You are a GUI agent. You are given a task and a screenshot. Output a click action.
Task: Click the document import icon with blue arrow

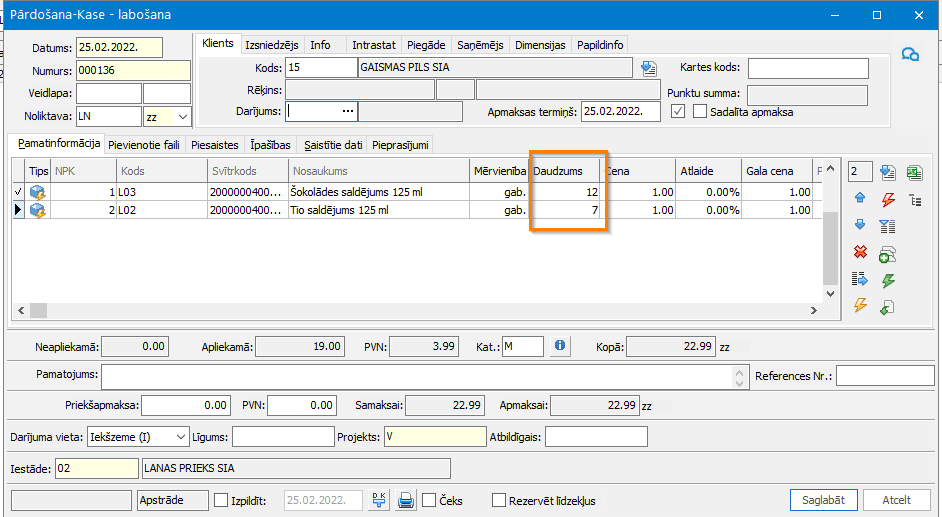tap(887, 172)
